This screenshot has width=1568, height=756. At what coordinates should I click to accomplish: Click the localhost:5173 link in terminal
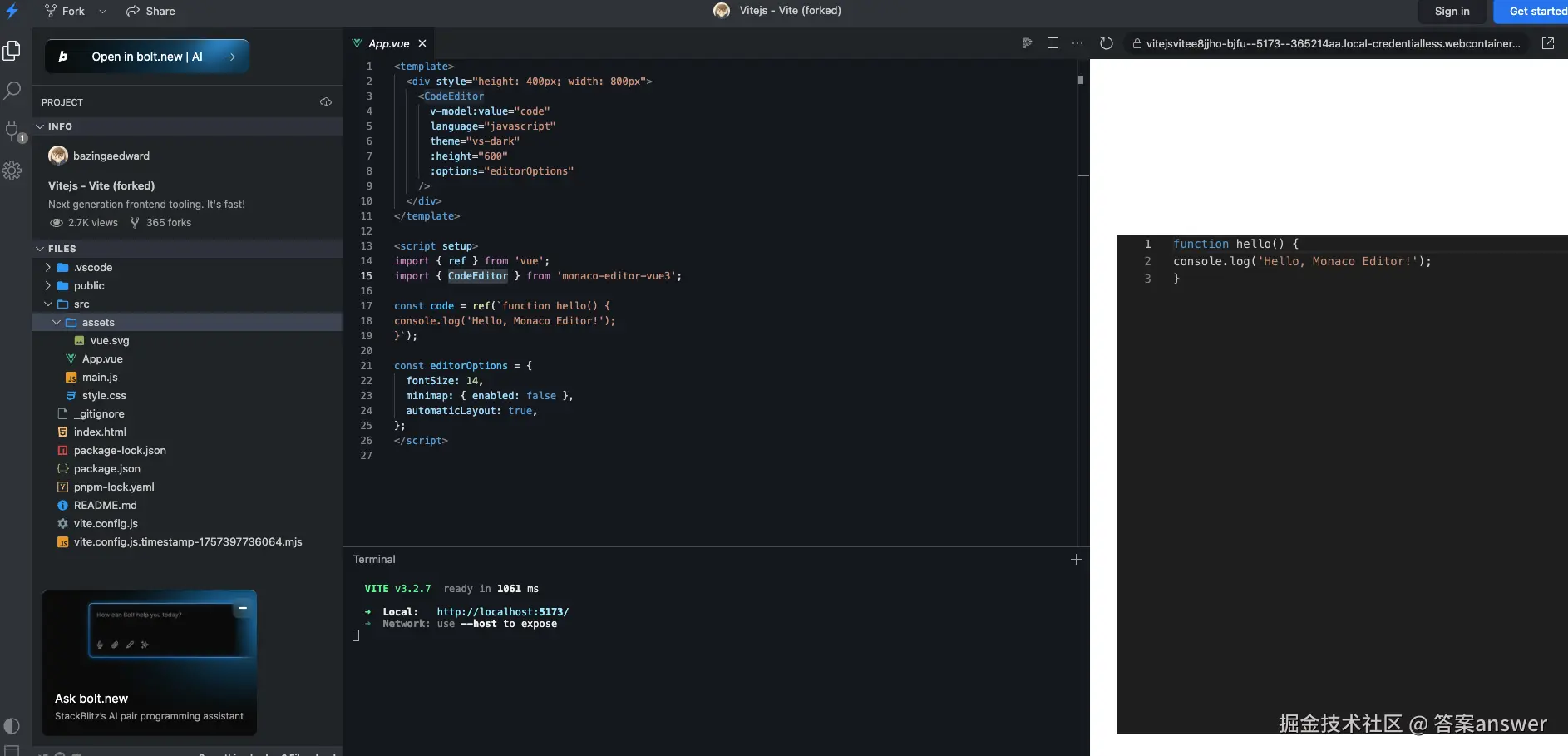[x=502, y=612]
